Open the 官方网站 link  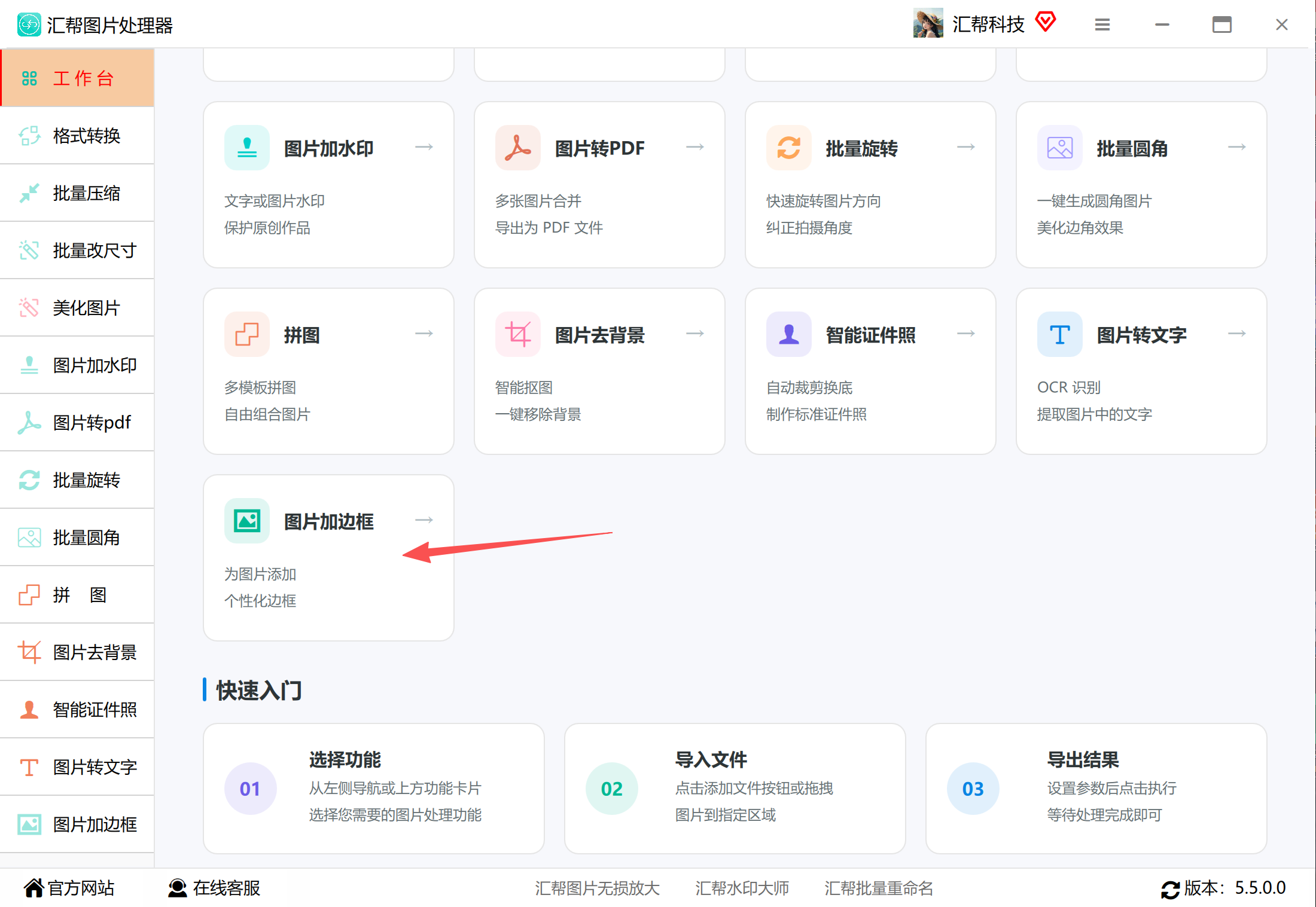(69, 888)
